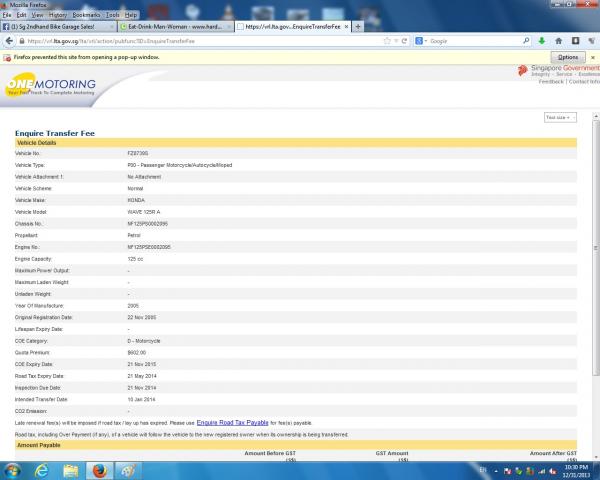
Task: Open the Tools menu
Action: click(x=112, y=15)
